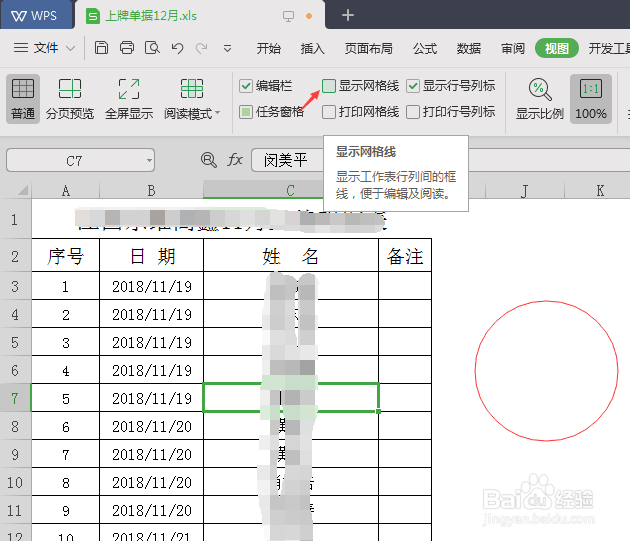Select column A header
This screenshot has height=541, width=630.
[x=65, y=190]
